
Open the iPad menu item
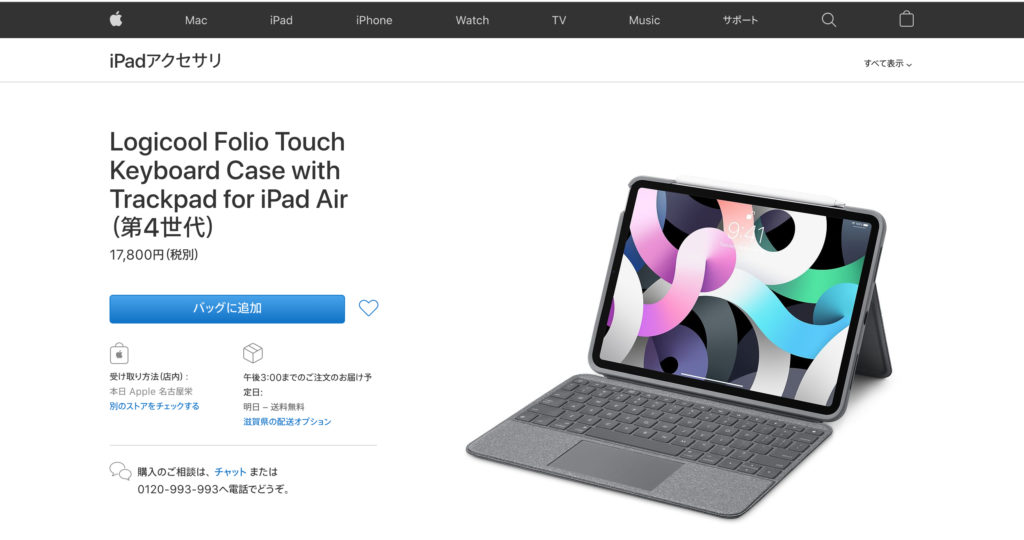pyautogui.click(x=281, y=20)
